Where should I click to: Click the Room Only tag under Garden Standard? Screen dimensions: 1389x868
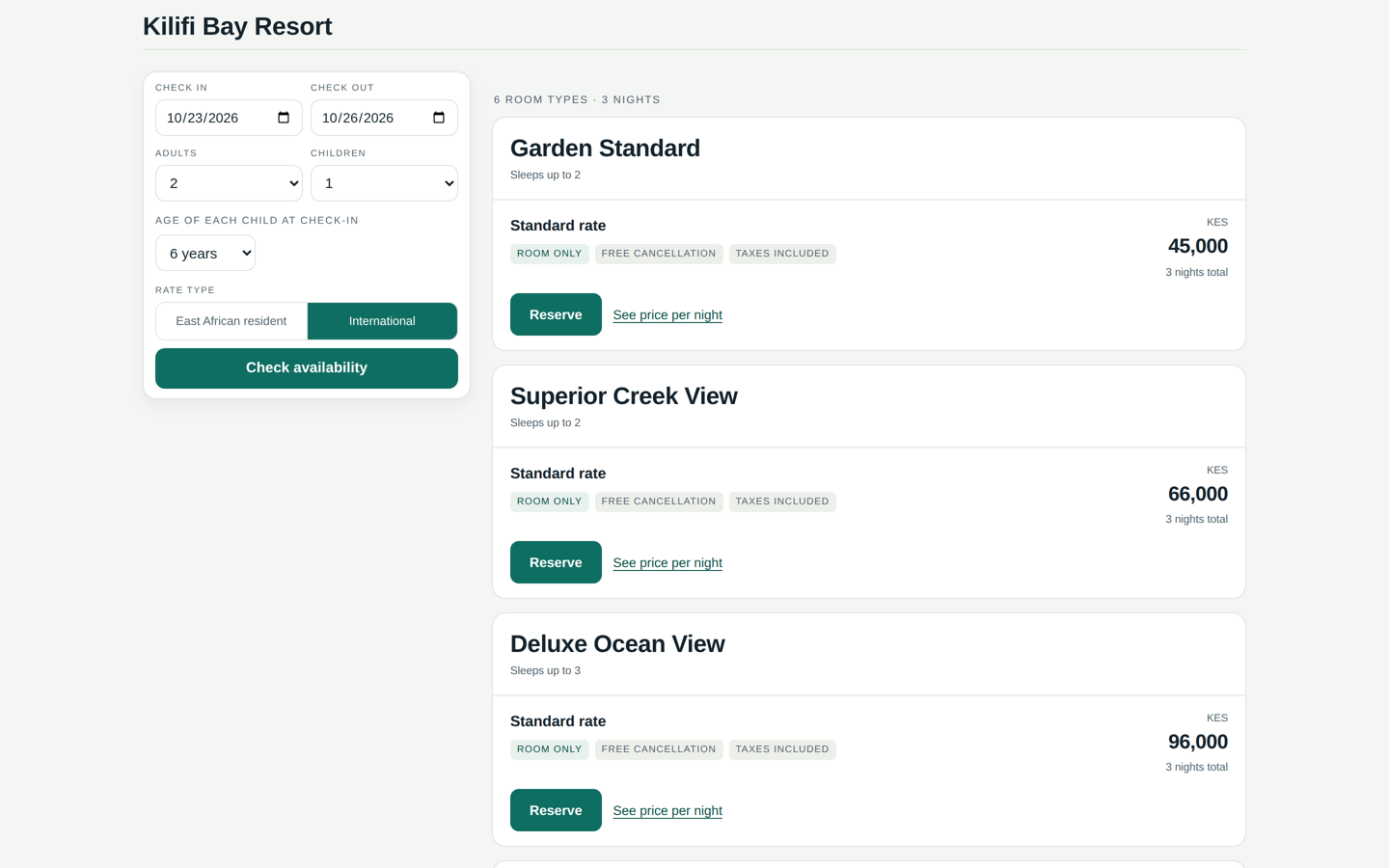(550, 254)
